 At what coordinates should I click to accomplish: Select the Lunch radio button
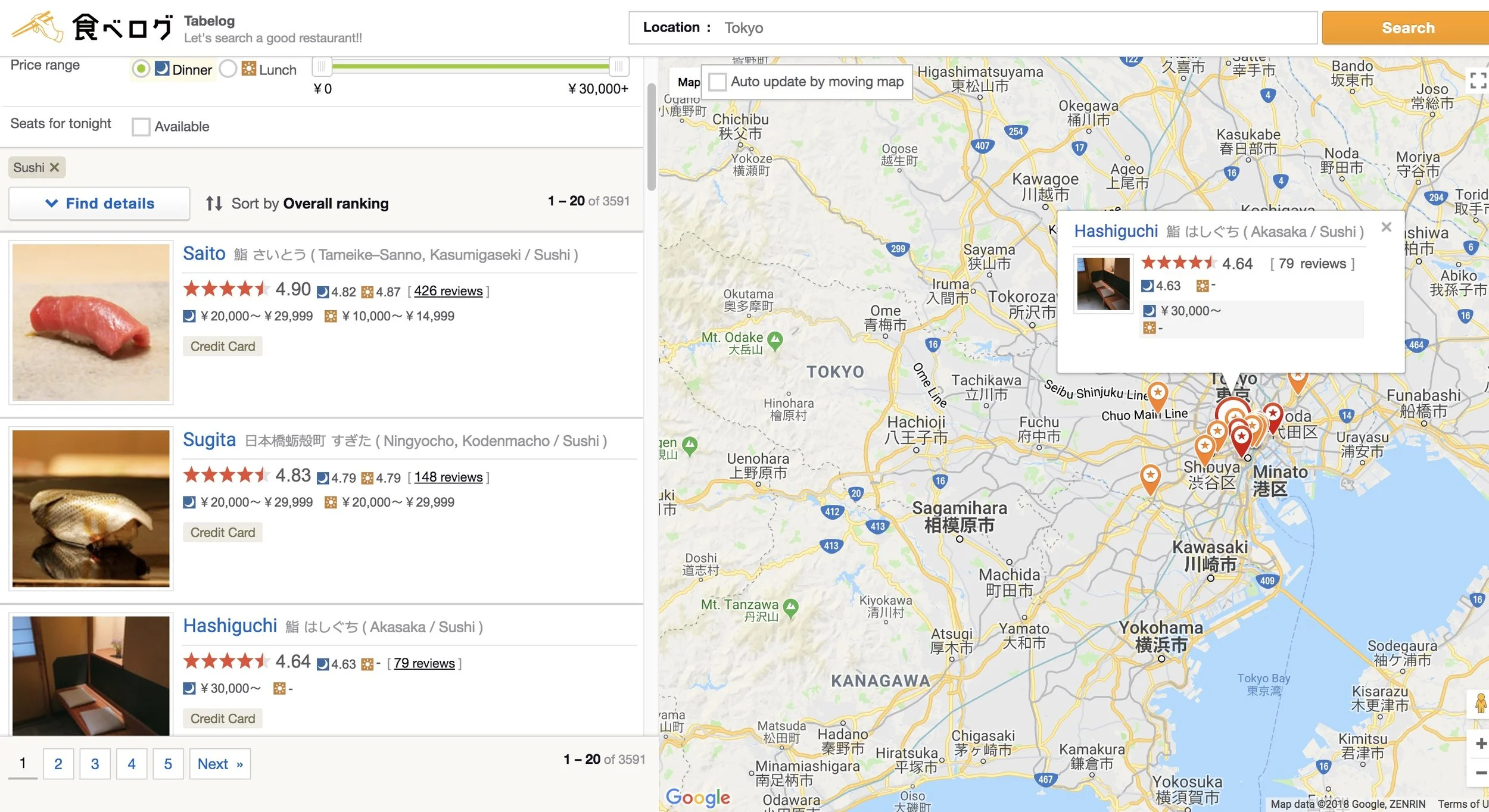(228, 69)
